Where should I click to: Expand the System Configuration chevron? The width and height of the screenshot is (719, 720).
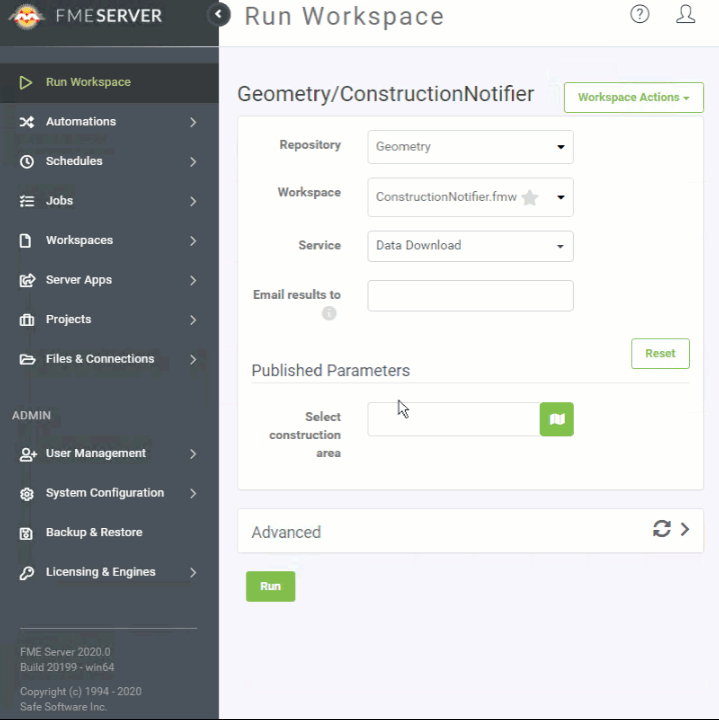click(193, 493)
